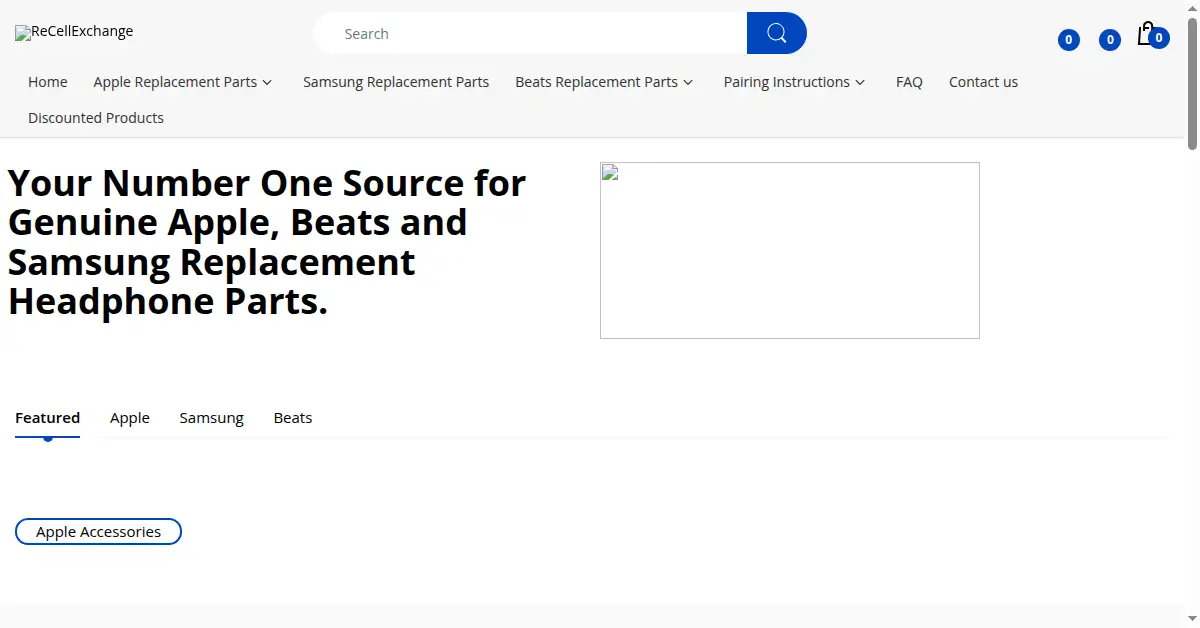Click the Apple Accessories pill button
1200x628 pixels.
pyautogui.click(x=98, y=532)
